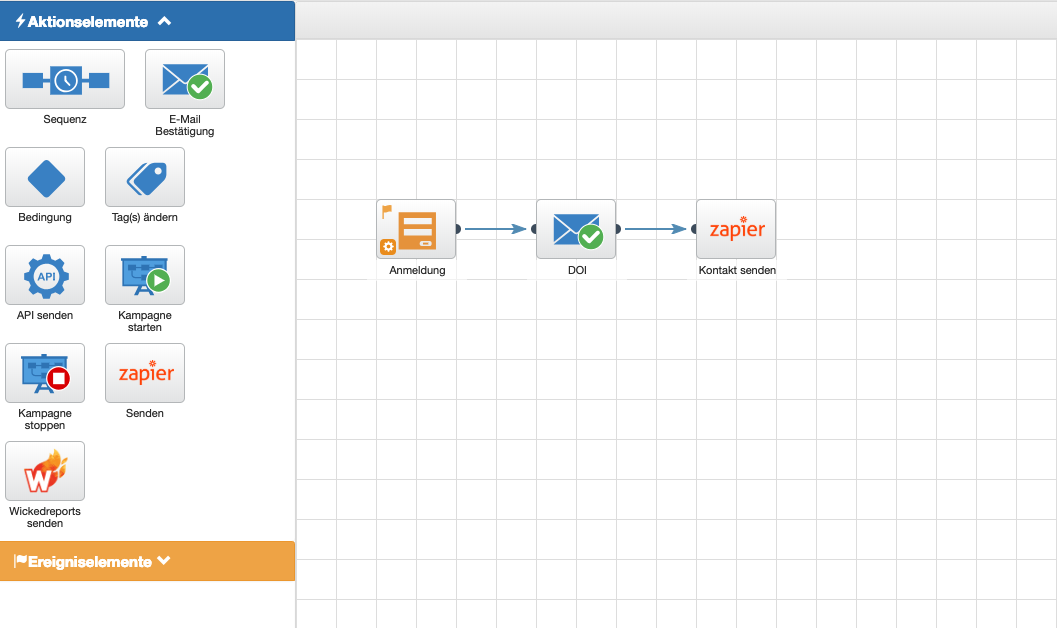Expand the Ereigniselemente panel chevron

[x=164, y=561]
